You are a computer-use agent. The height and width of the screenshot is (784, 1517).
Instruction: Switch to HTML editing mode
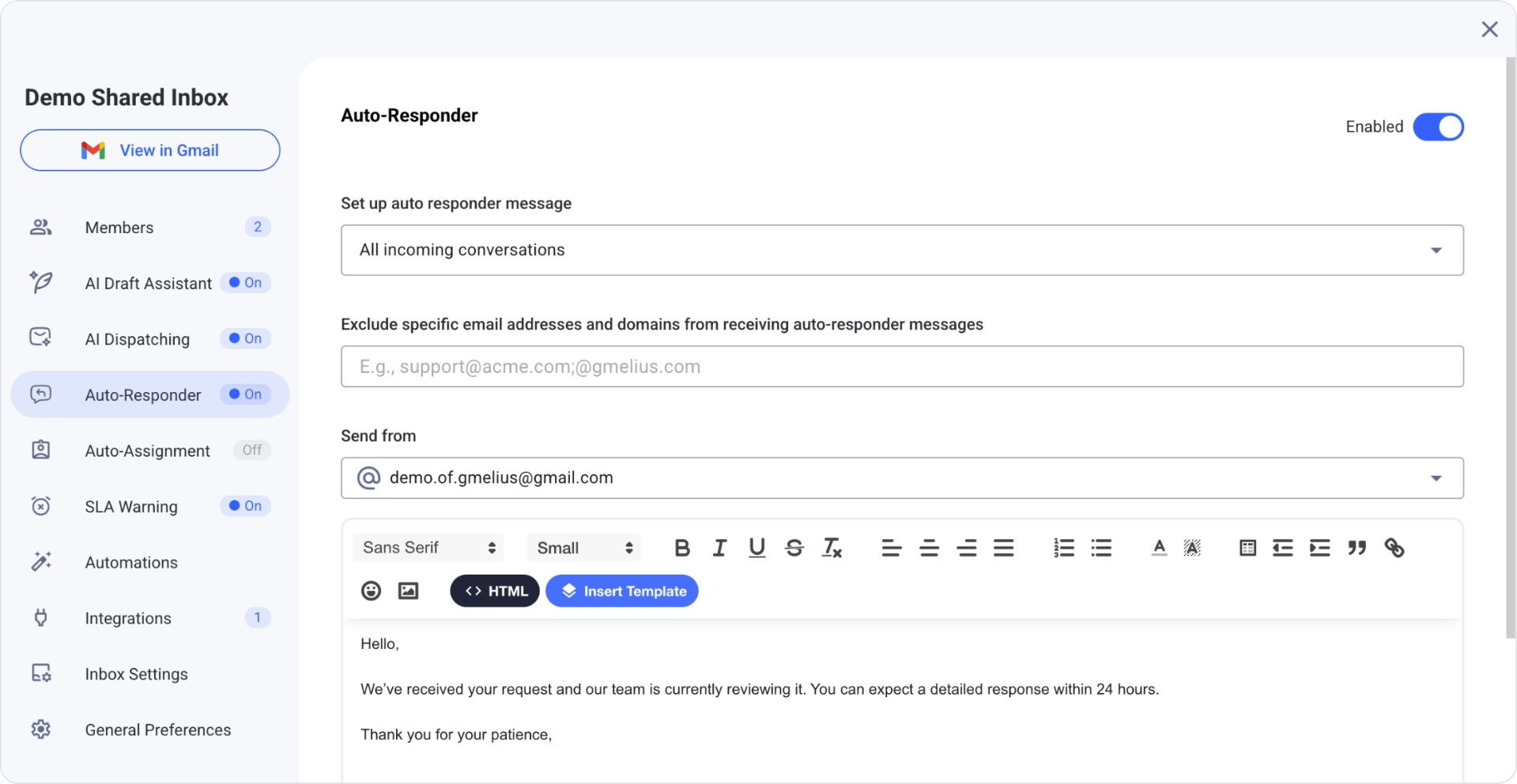495,591
